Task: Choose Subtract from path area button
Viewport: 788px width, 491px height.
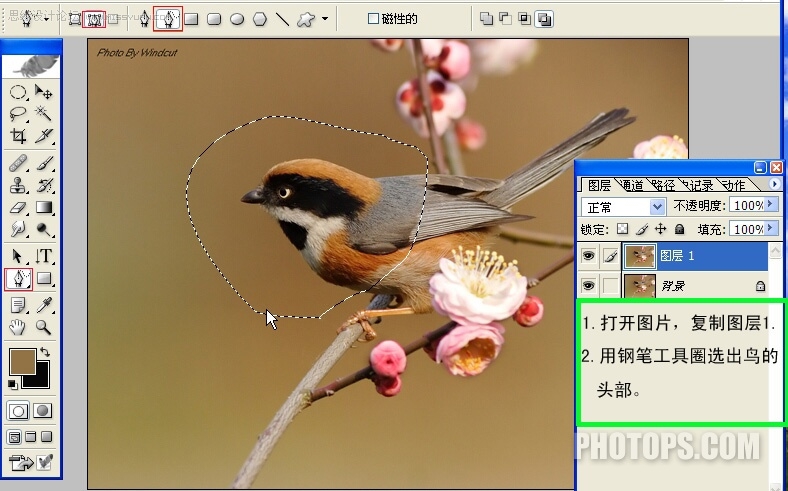Action: [x=505, y=19]
